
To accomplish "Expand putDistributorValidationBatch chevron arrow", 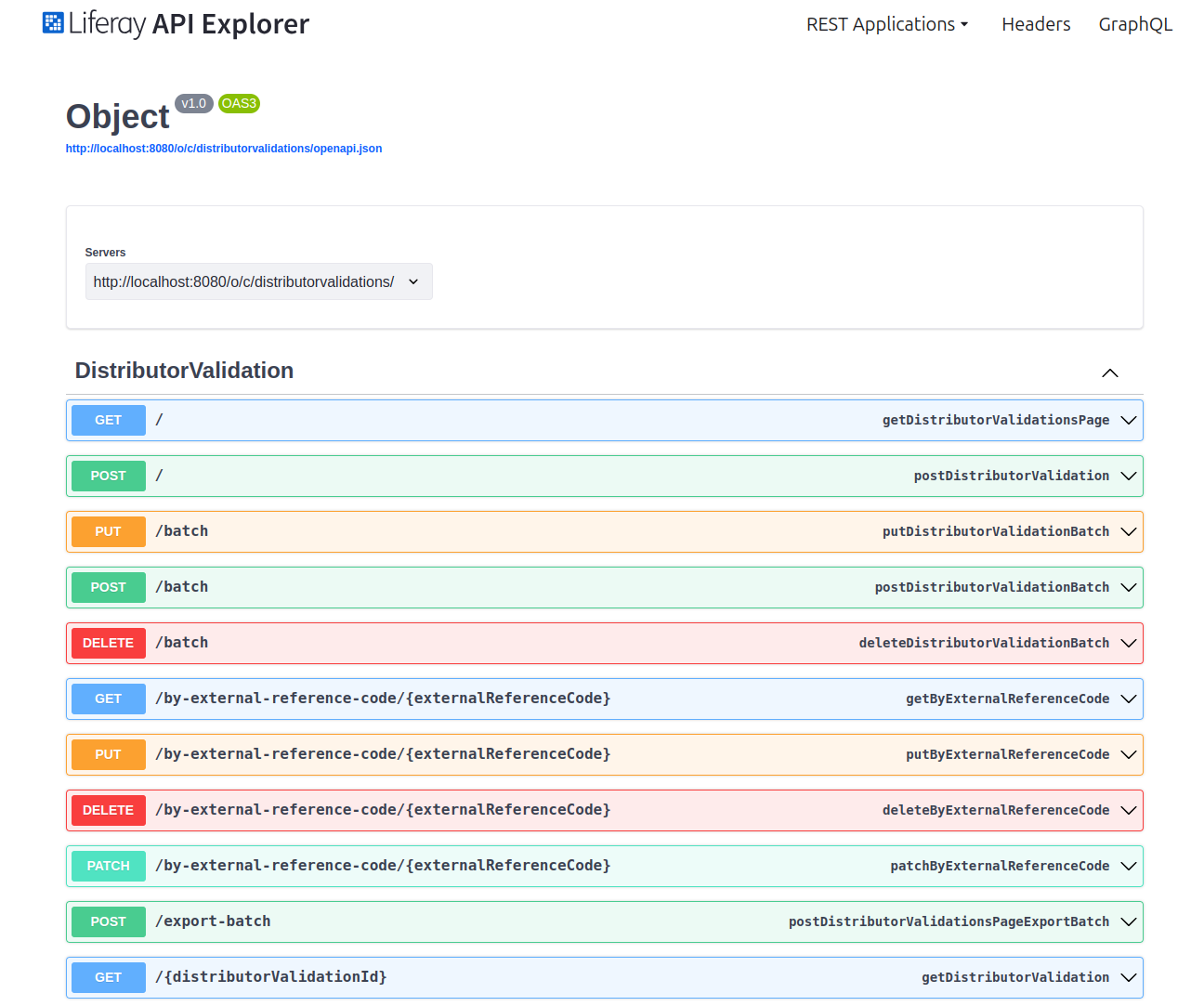I will [1128, 531].
